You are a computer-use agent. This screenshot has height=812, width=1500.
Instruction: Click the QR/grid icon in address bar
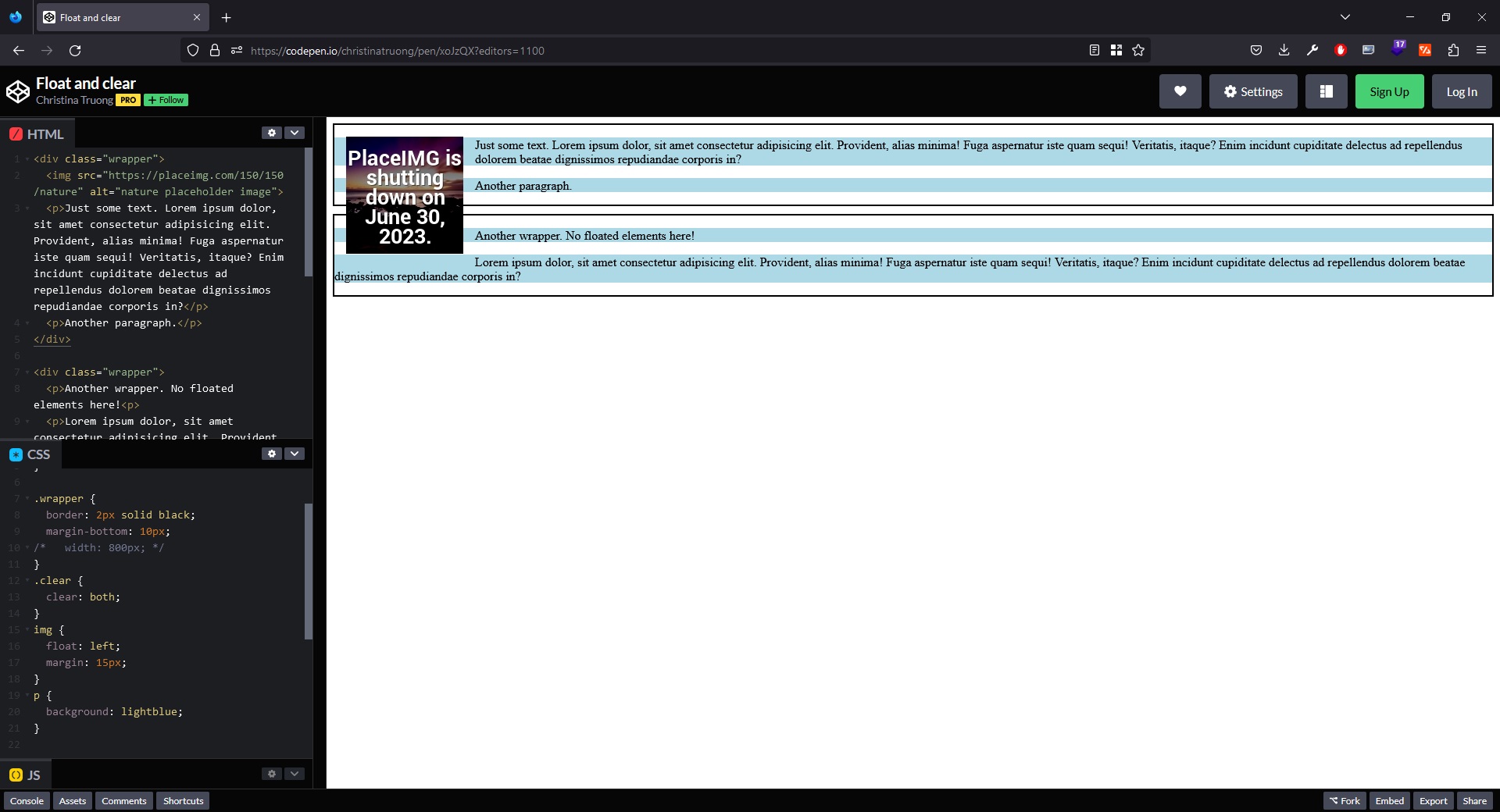pos(1116,50)
